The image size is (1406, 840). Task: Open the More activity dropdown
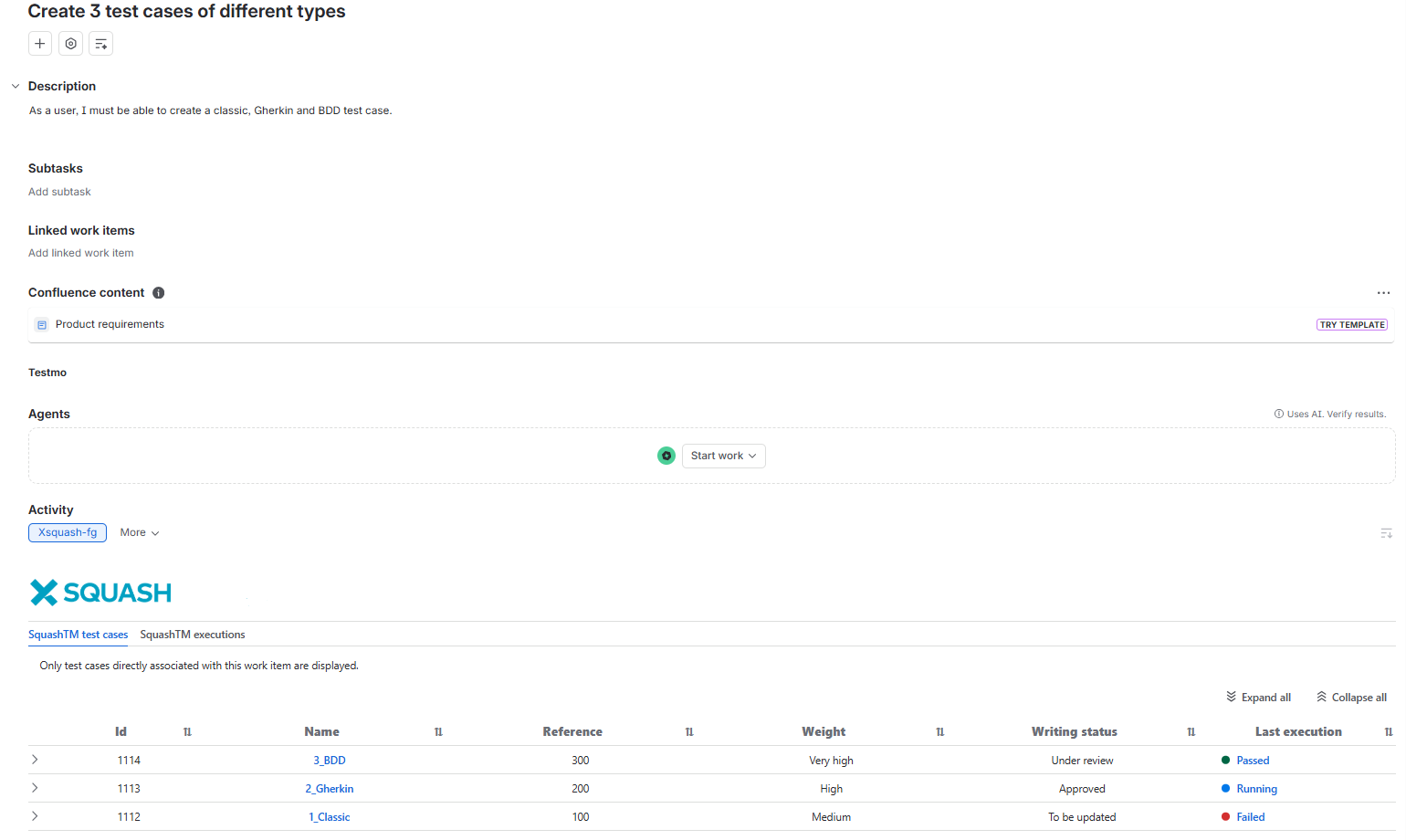pos(140,533)
